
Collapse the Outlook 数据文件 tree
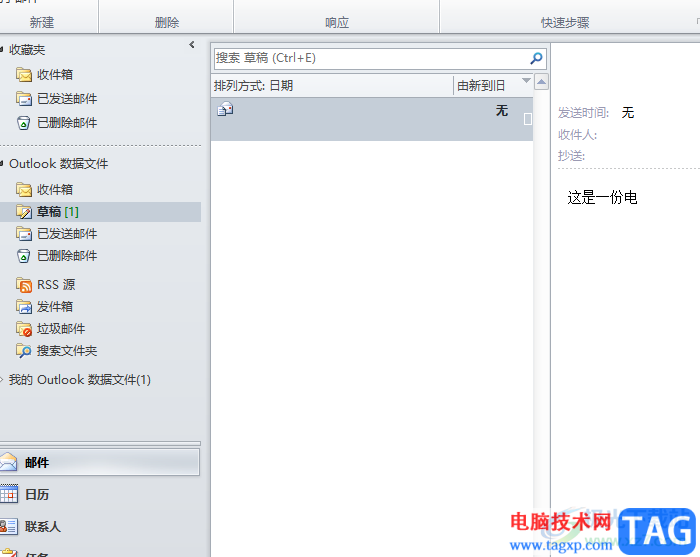click(2, 163)
